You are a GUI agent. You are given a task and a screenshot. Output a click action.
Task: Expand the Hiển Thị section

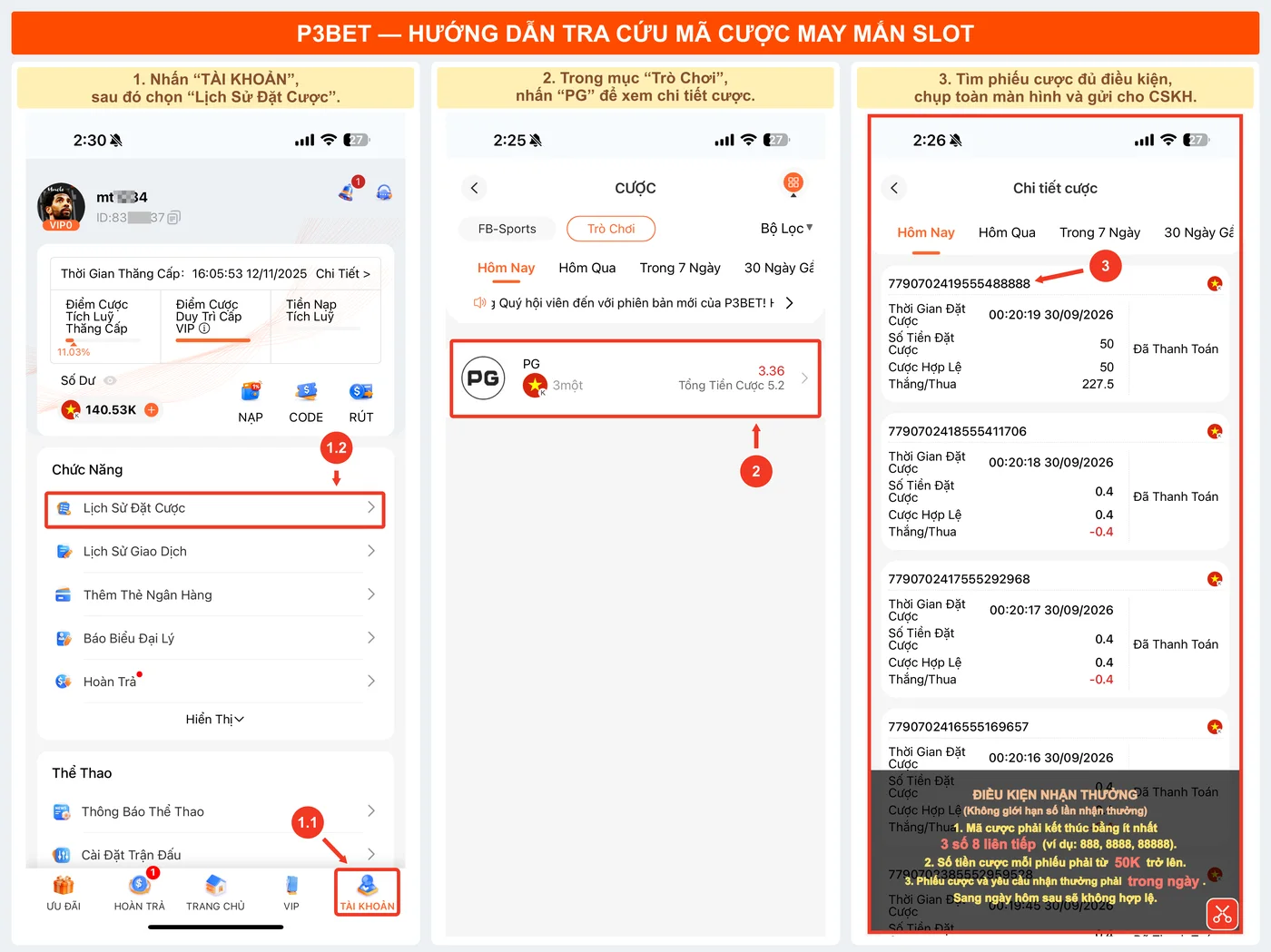point(215,720)
